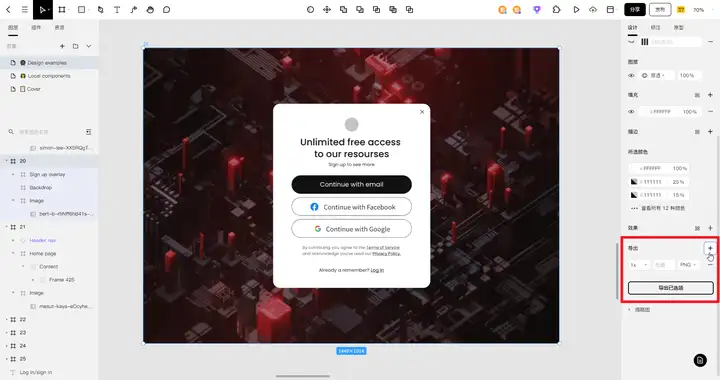
Task: Expand the Sign up overlay layer
Action: [x=13, y=174]
